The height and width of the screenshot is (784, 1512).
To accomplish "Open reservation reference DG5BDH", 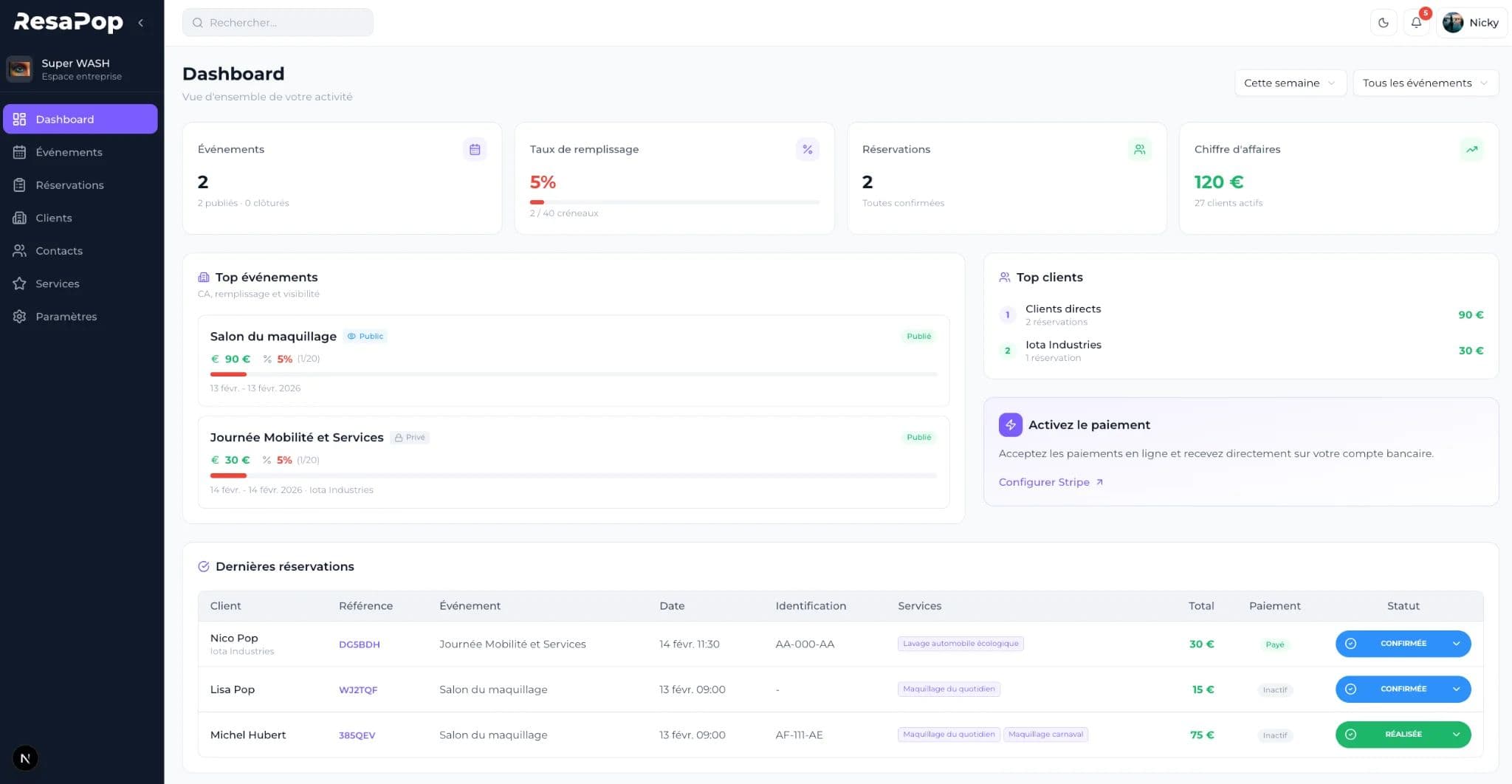I will [360, 644].
